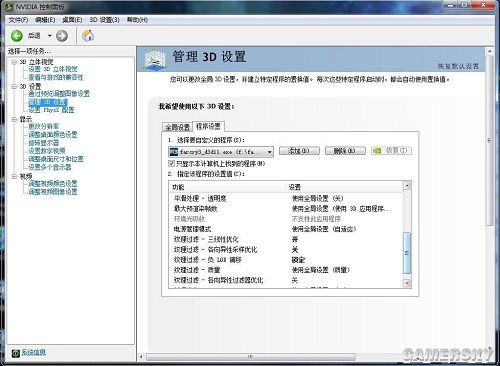The image size is (500, 366).
Task: Open the 编辑(E) menu
Action: 45,20
